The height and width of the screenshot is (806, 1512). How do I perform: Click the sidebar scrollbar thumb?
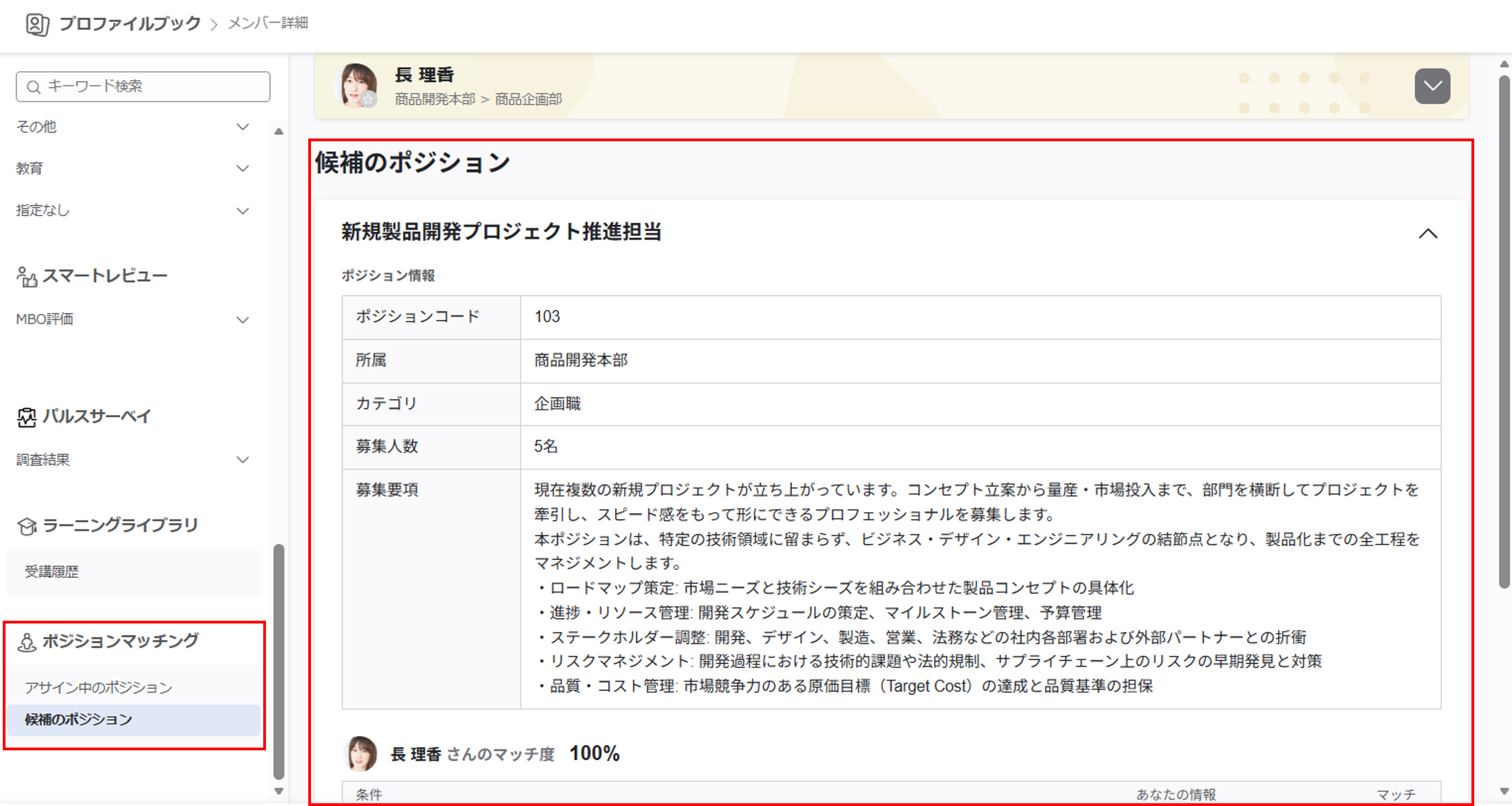(x=279, y=661)
